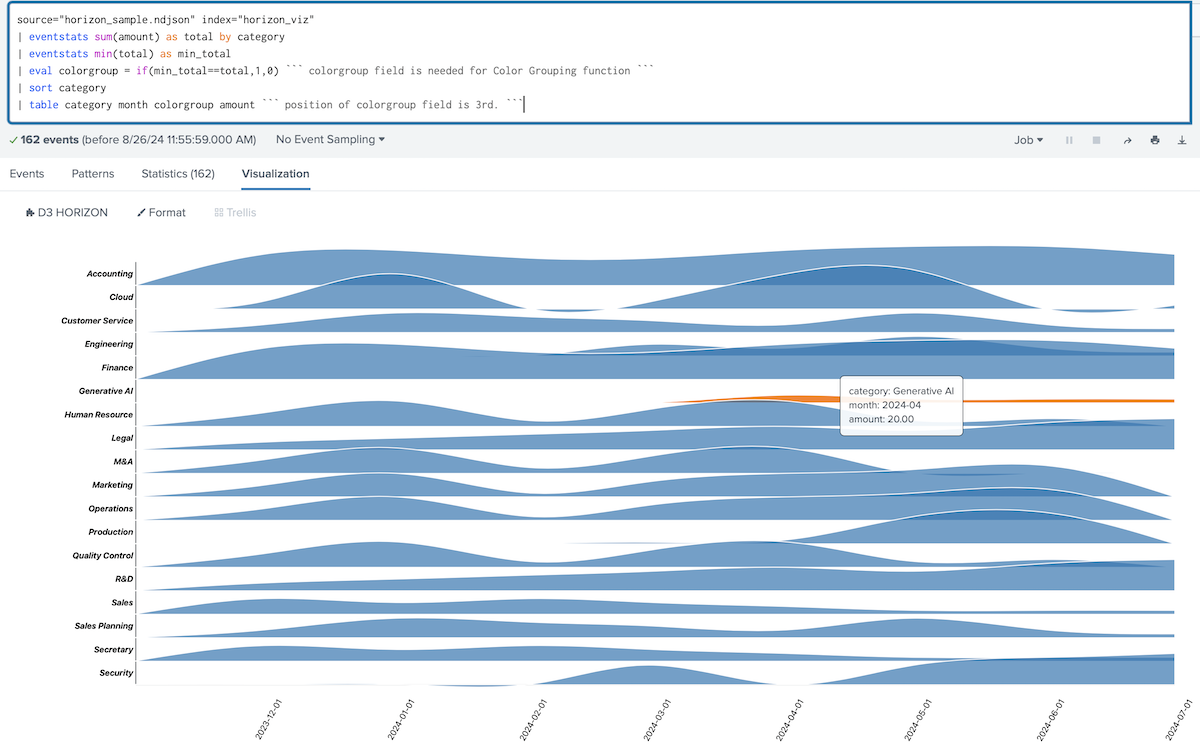Click the Legal category label

122,438
